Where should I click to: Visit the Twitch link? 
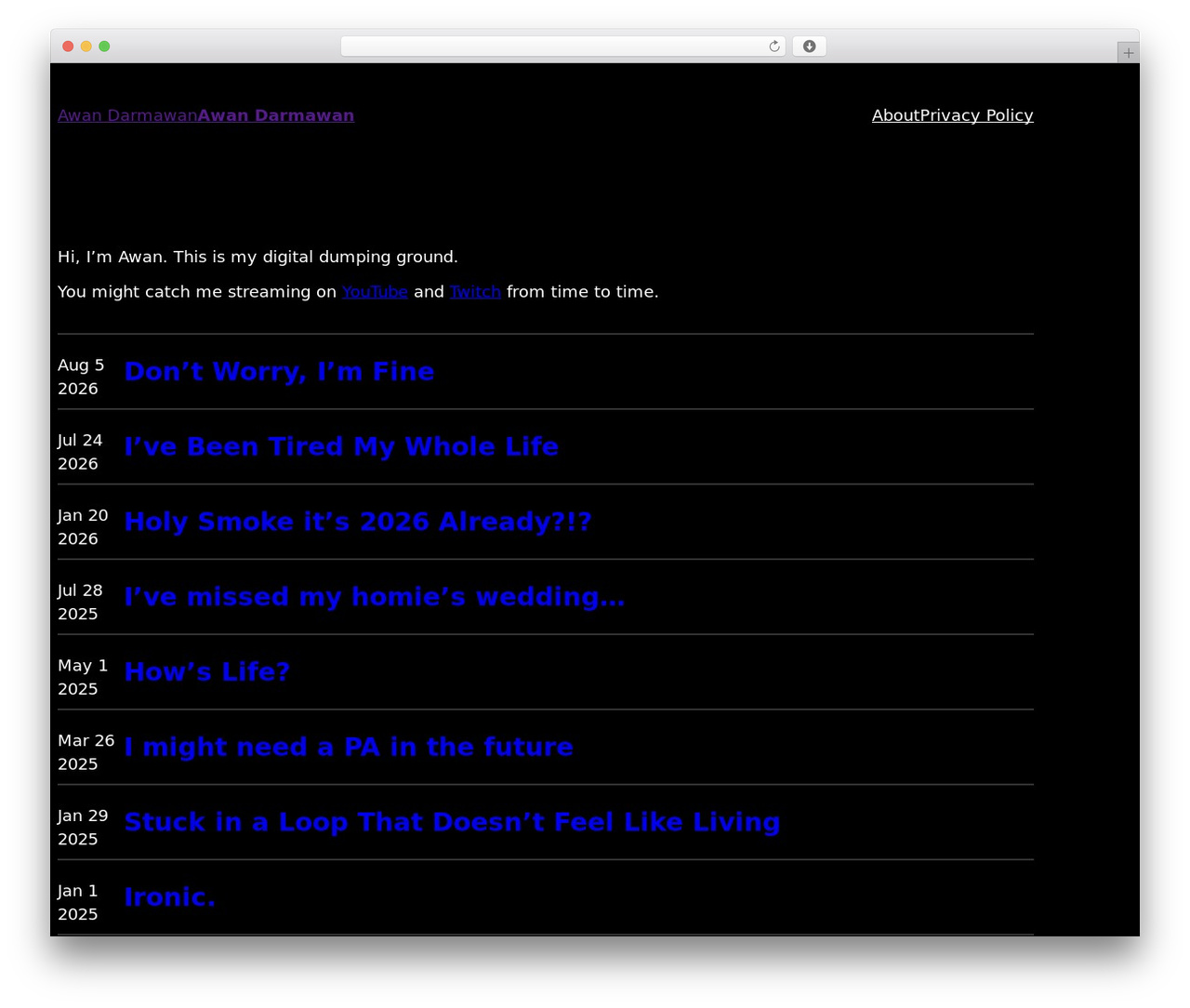coord(475,292)
